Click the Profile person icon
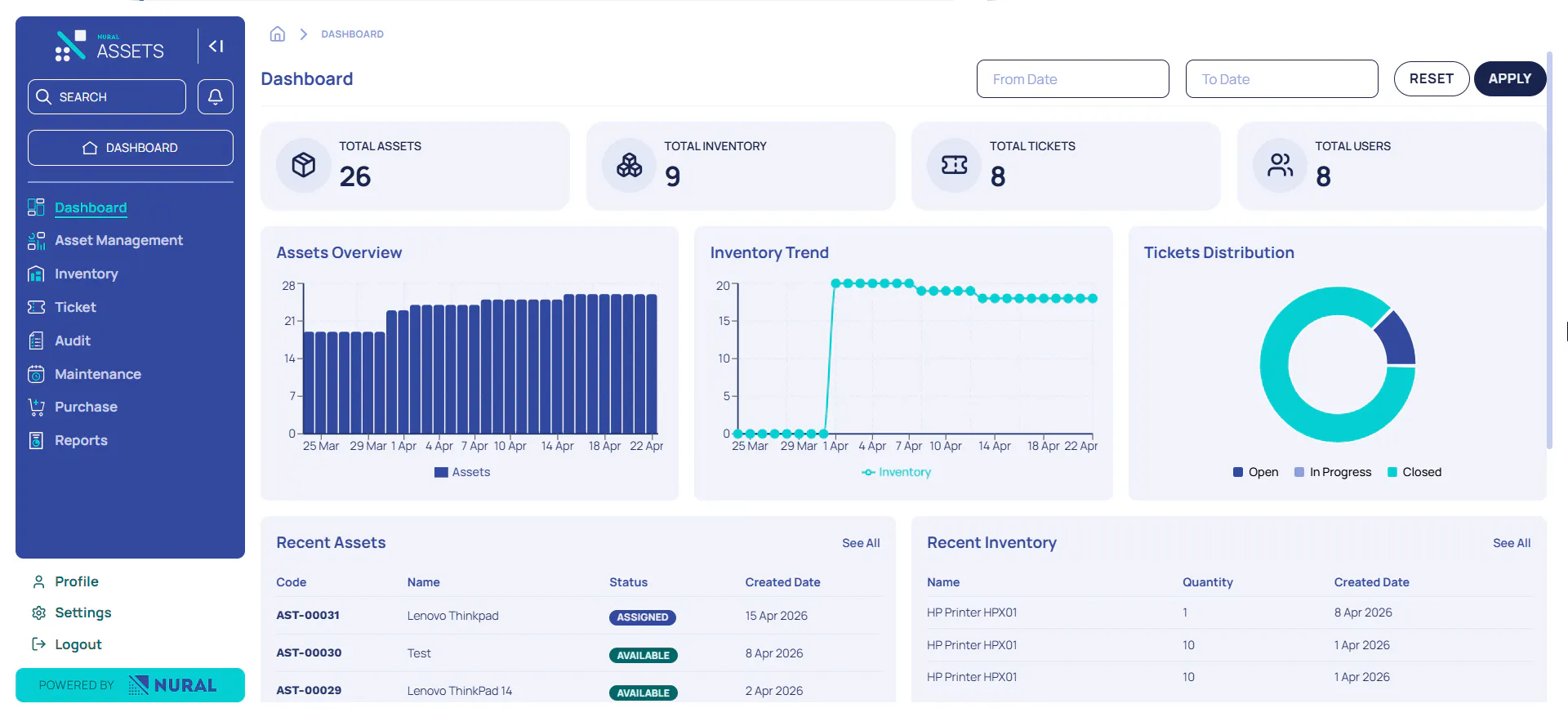 pos(38,581)
